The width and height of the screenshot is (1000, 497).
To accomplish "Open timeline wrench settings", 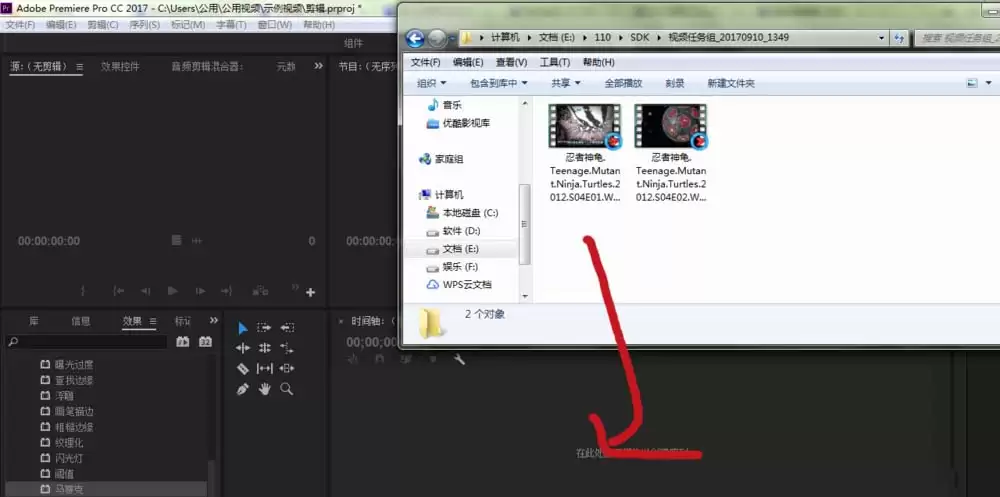I will pyautogui.click(x=459, y=359).
